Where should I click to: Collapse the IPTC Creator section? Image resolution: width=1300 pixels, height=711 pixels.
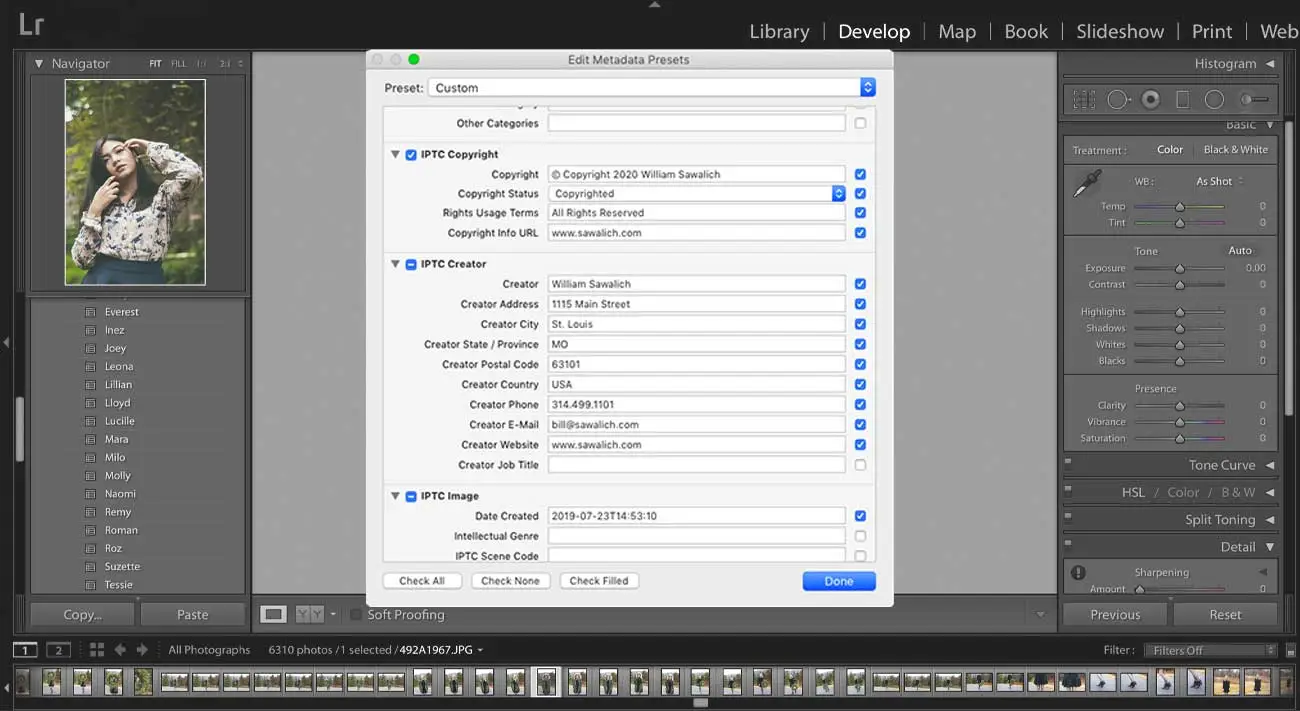pyautogui.click(x=394, y=263)
